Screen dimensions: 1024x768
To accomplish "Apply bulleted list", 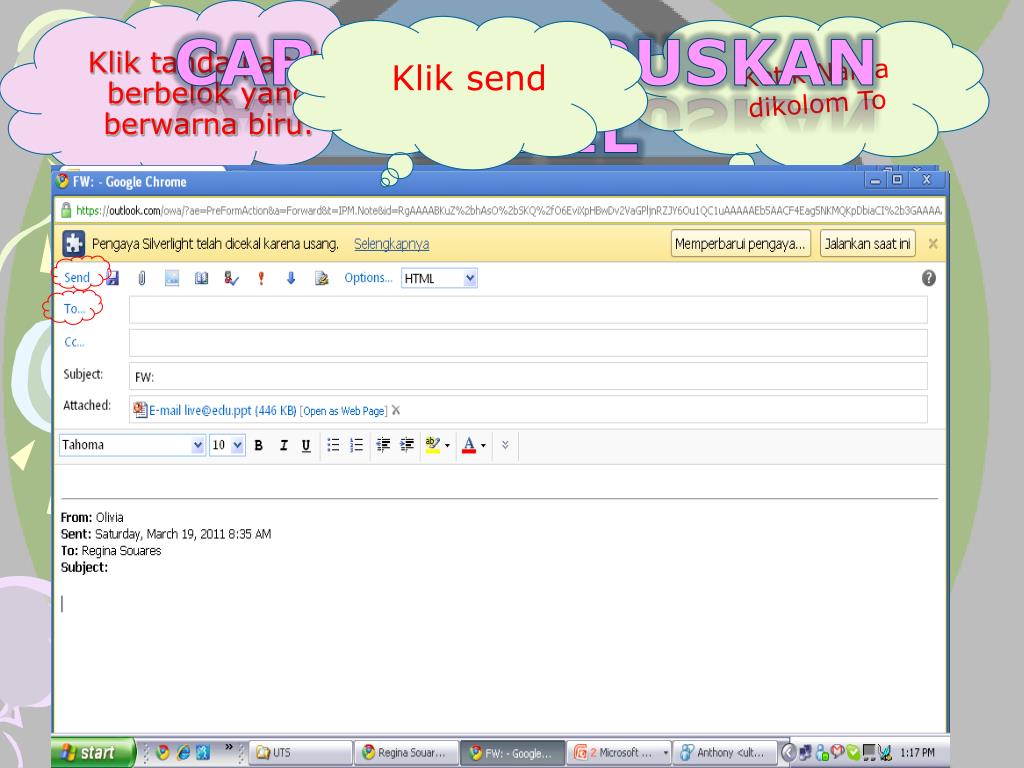I will [x=333, y=445].
